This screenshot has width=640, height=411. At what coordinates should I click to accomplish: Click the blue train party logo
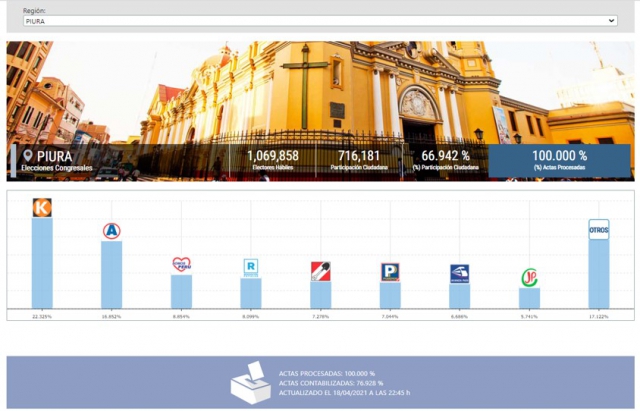[459, 274]
